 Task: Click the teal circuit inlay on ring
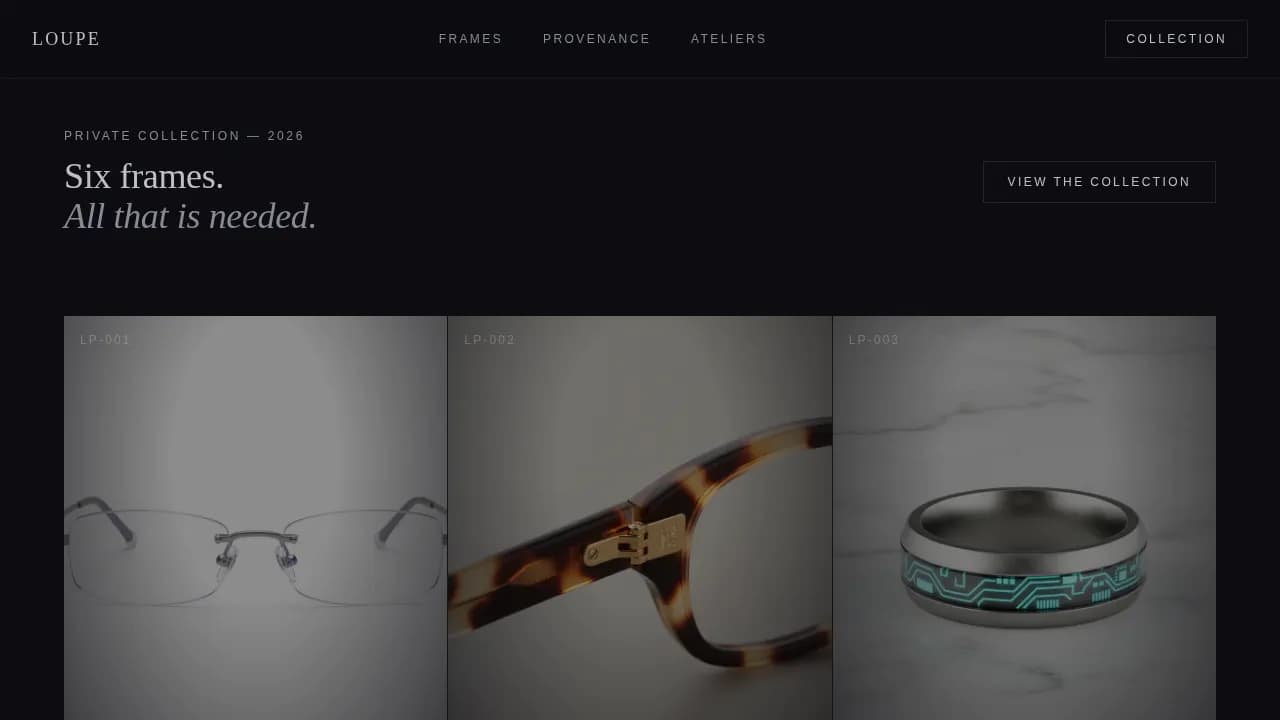point(1024,590)
